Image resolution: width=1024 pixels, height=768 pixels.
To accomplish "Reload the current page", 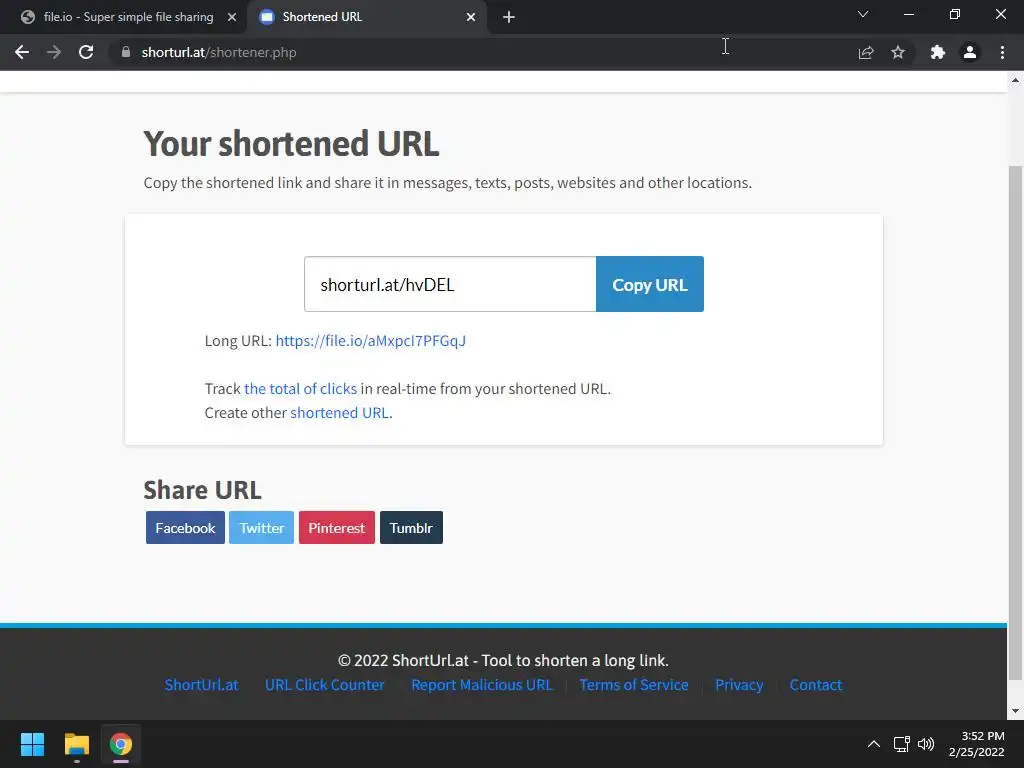I will [86, 52].
